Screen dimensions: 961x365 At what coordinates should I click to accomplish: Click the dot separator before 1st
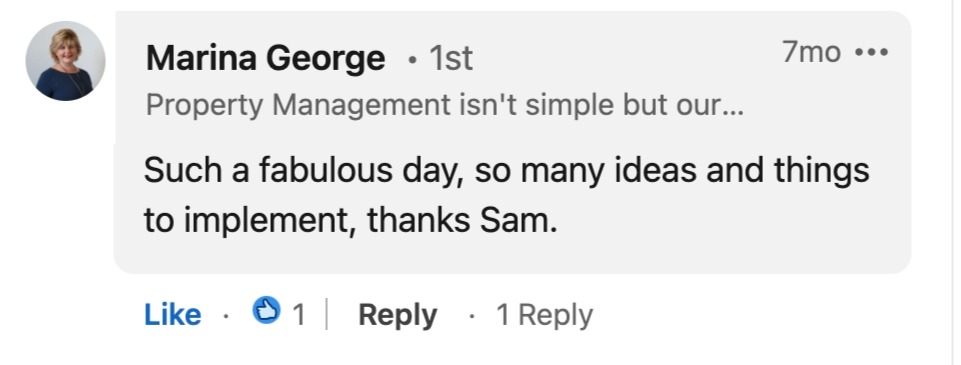click(413, 60)
